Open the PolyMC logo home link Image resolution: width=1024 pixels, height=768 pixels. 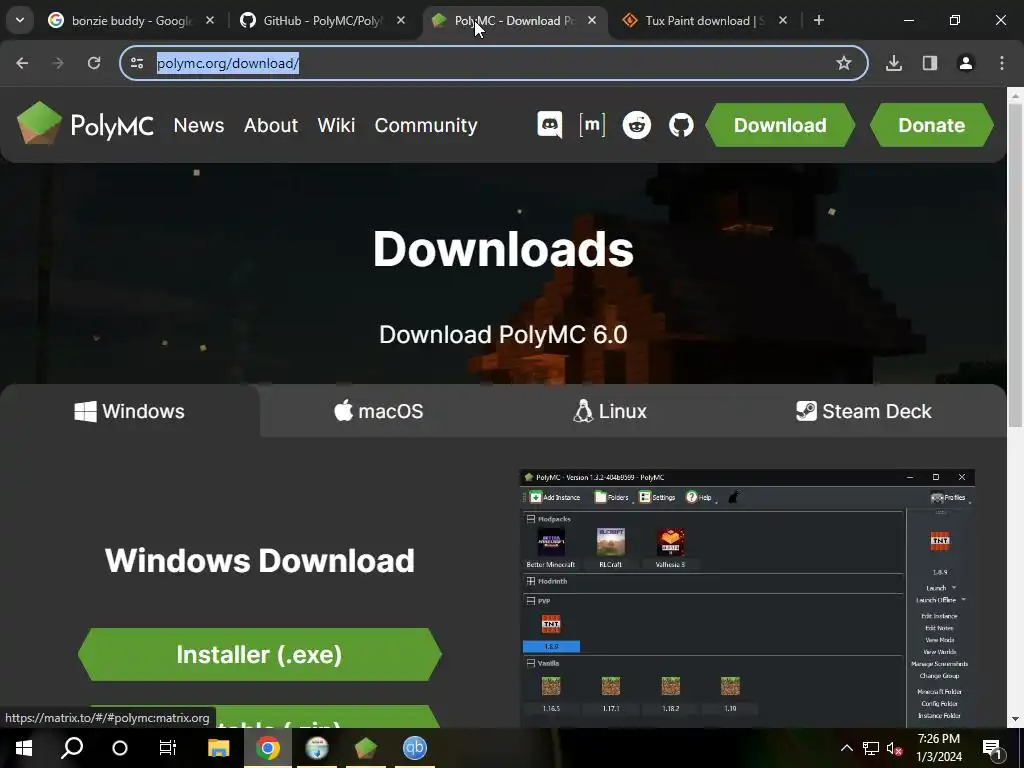coord(86,124)
